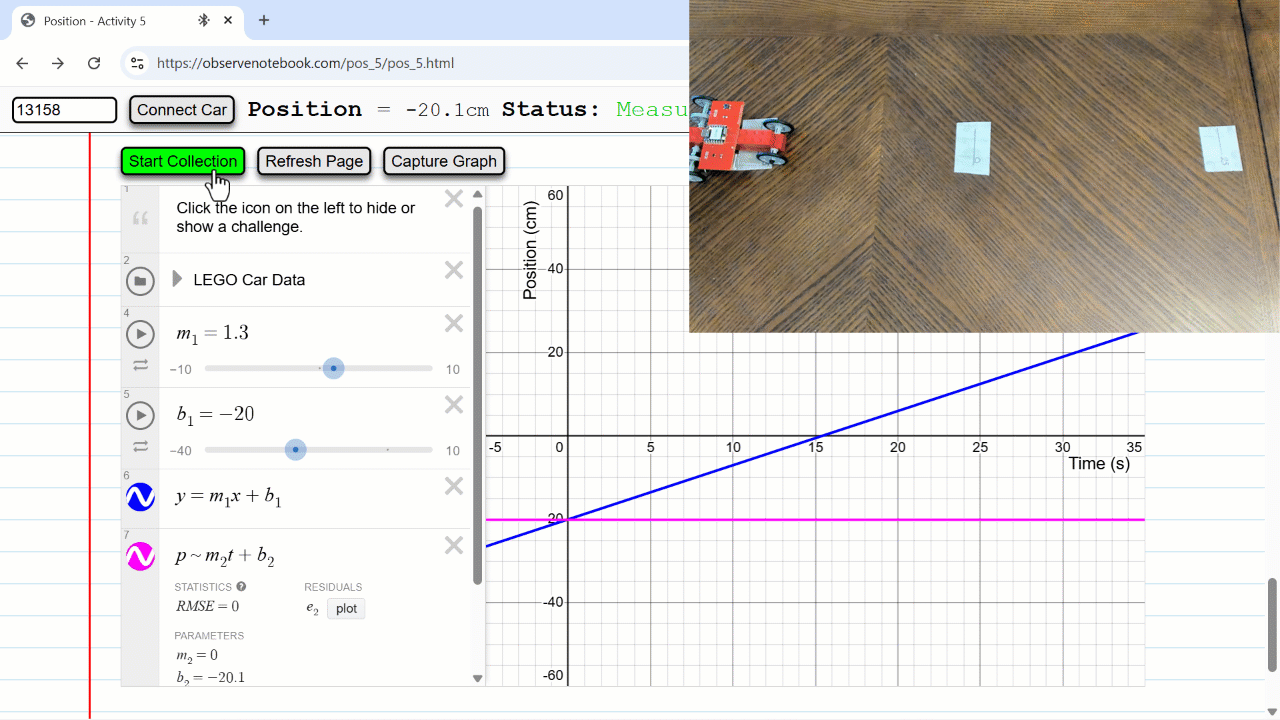Click the device number field showing 13158
This screenshot has height=720, width=1280.
64,110
